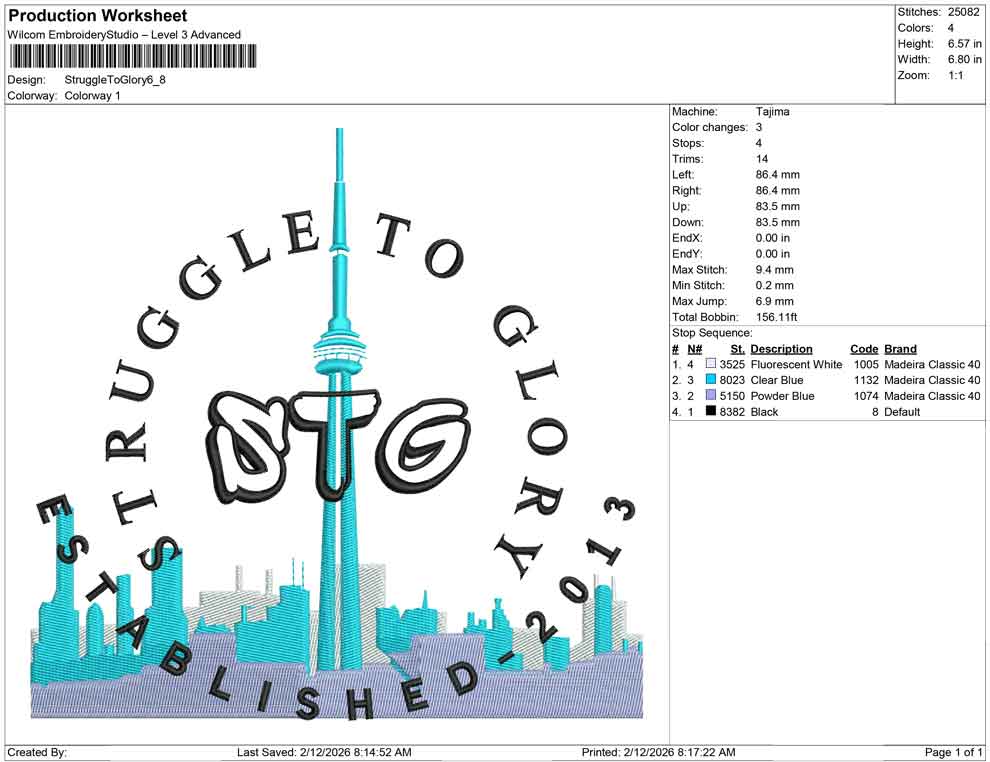The height and width of the screenshot is (762, 990).
Task: Click the Min Stitch value '0.2 mm'
Action: tap(775, 285)
